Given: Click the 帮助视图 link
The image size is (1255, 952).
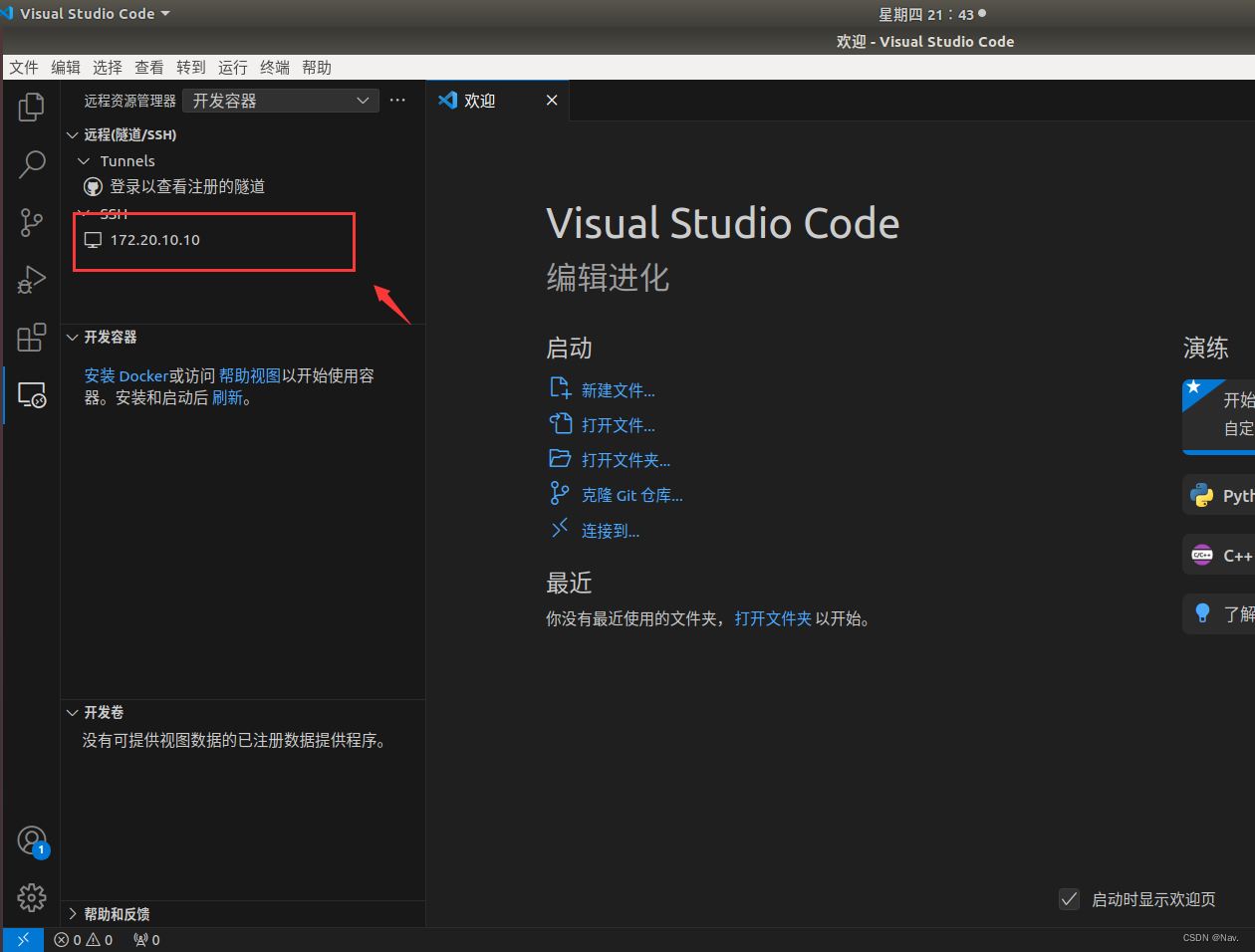Looking at the screenshot, I should (250, 375).
